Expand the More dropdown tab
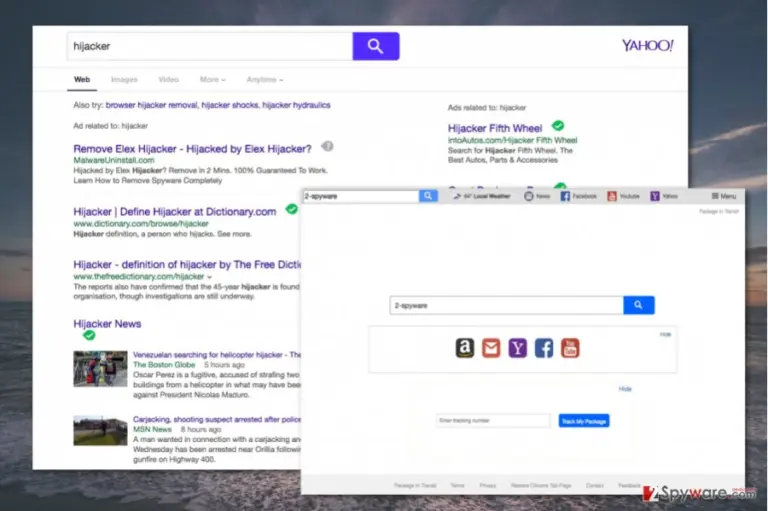768x511 pixels. click(x=213, y=79)
